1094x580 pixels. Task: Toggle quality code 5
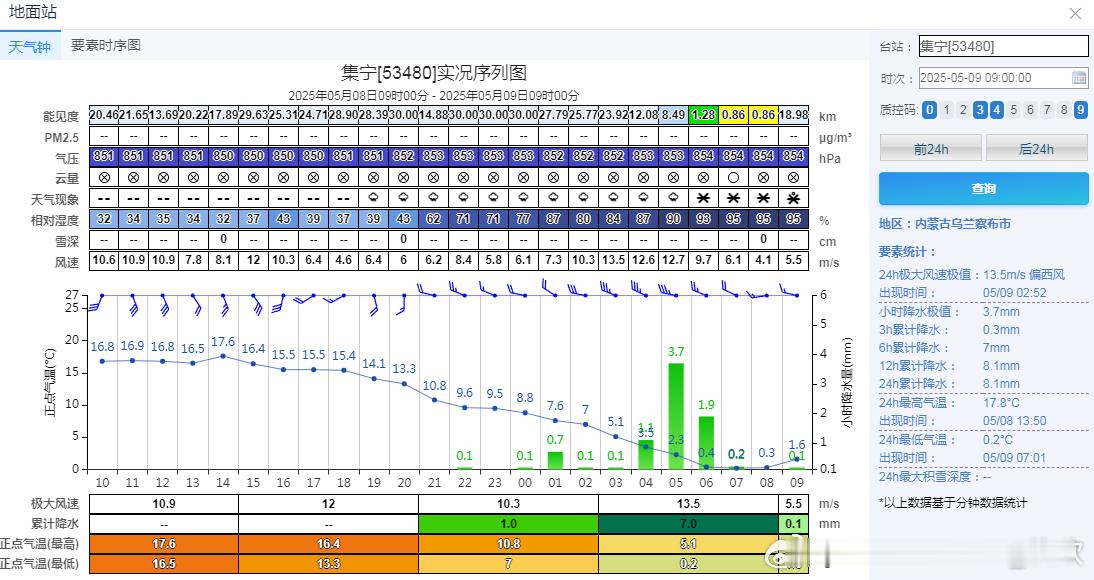[1014, 110]
